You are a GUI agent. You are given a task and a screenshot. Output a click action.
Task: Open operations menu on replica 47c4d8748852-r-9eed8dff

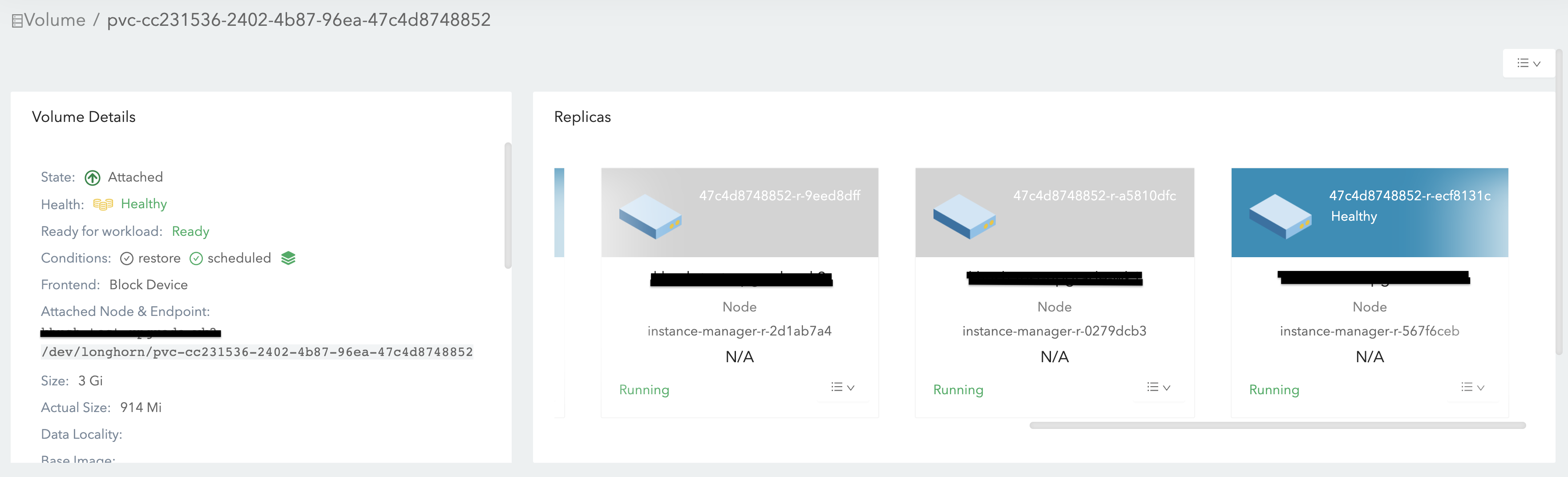click(842, 387)
